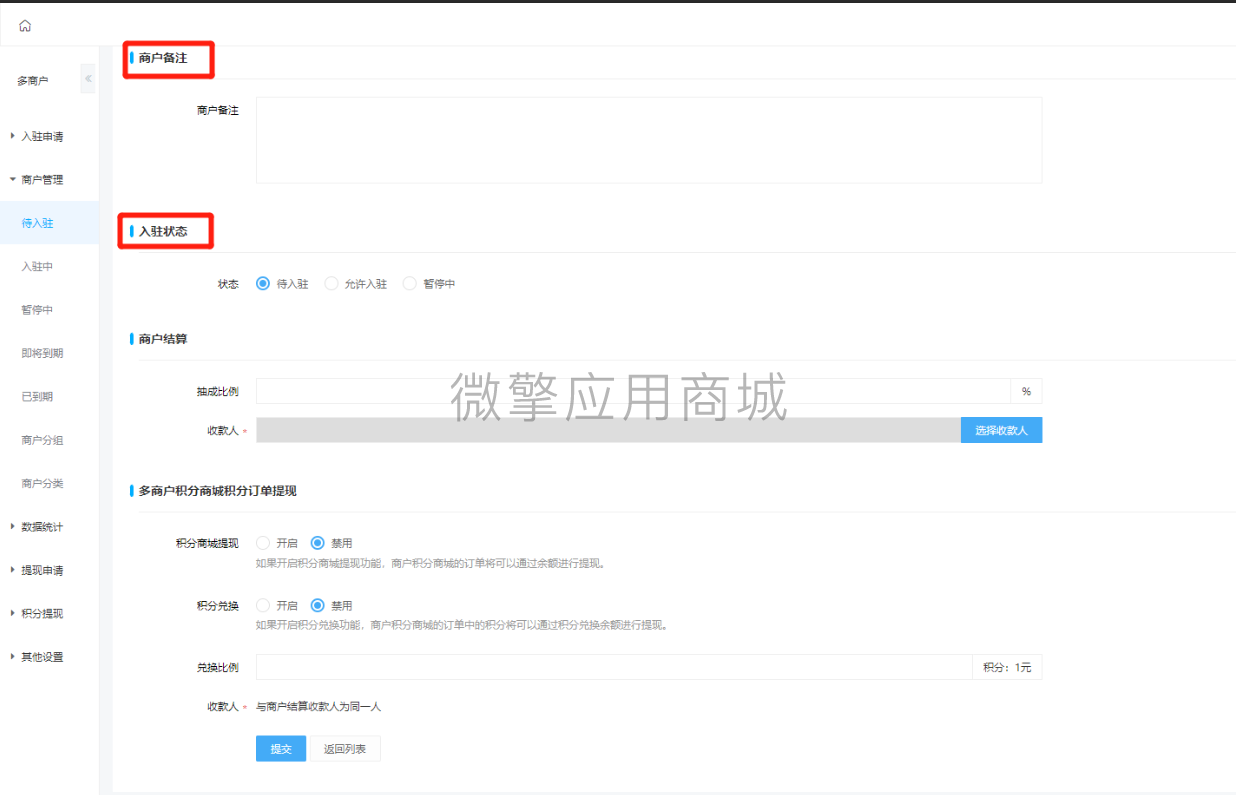Select the 待入驻 status radio button
1236x795 pixels.
click(263, 284)
